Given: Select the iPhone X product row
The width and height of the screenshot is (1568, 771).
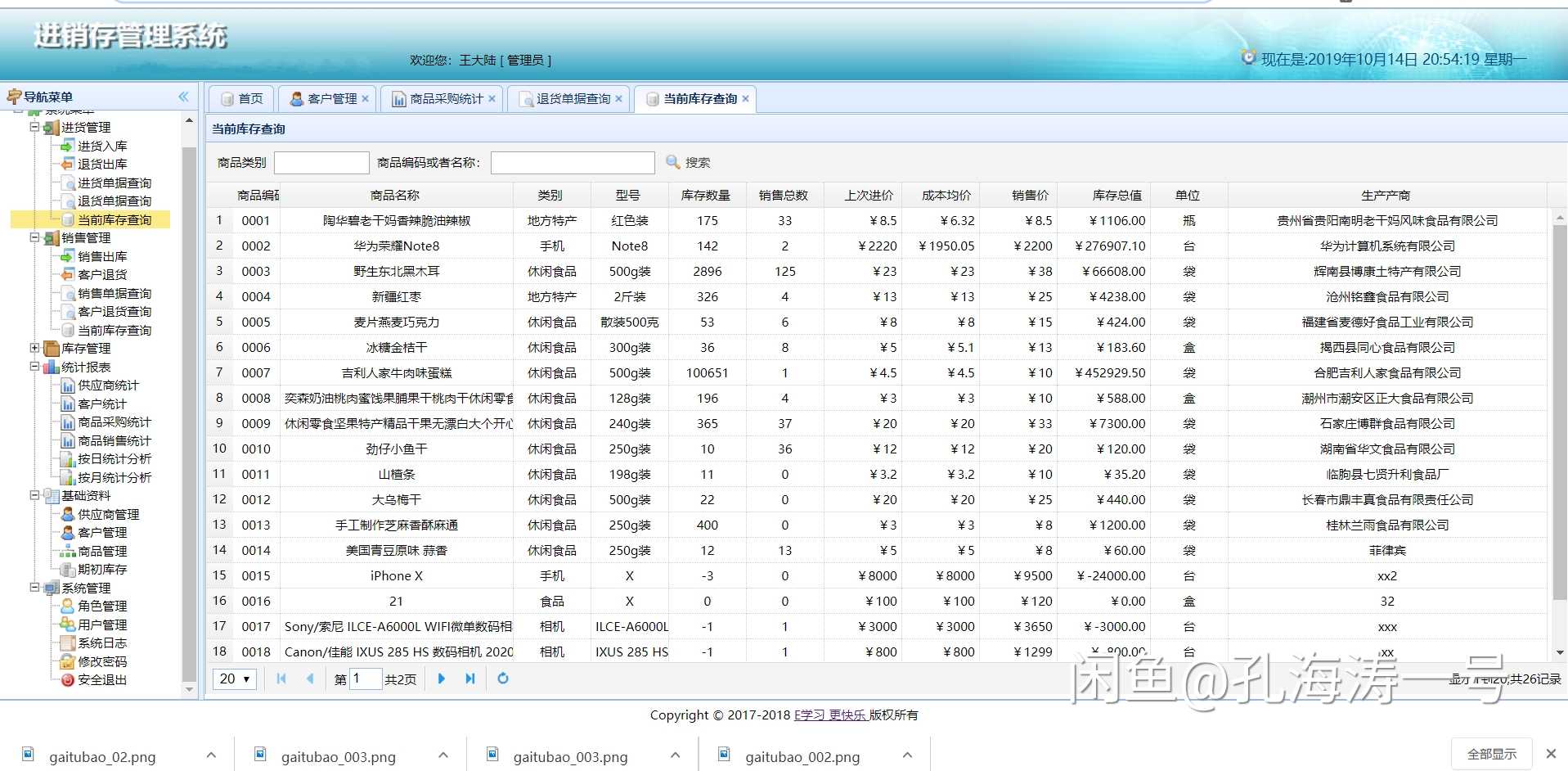Looking at the screenshot, I should pyautogui.click(x=877, y=575).
